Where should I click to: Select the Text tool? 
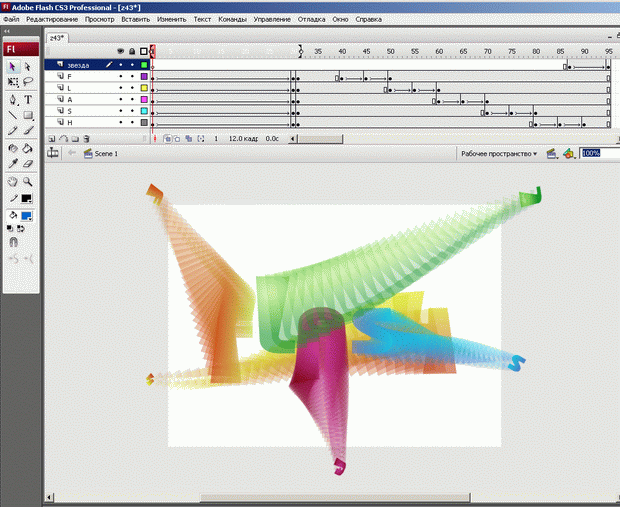28,100
